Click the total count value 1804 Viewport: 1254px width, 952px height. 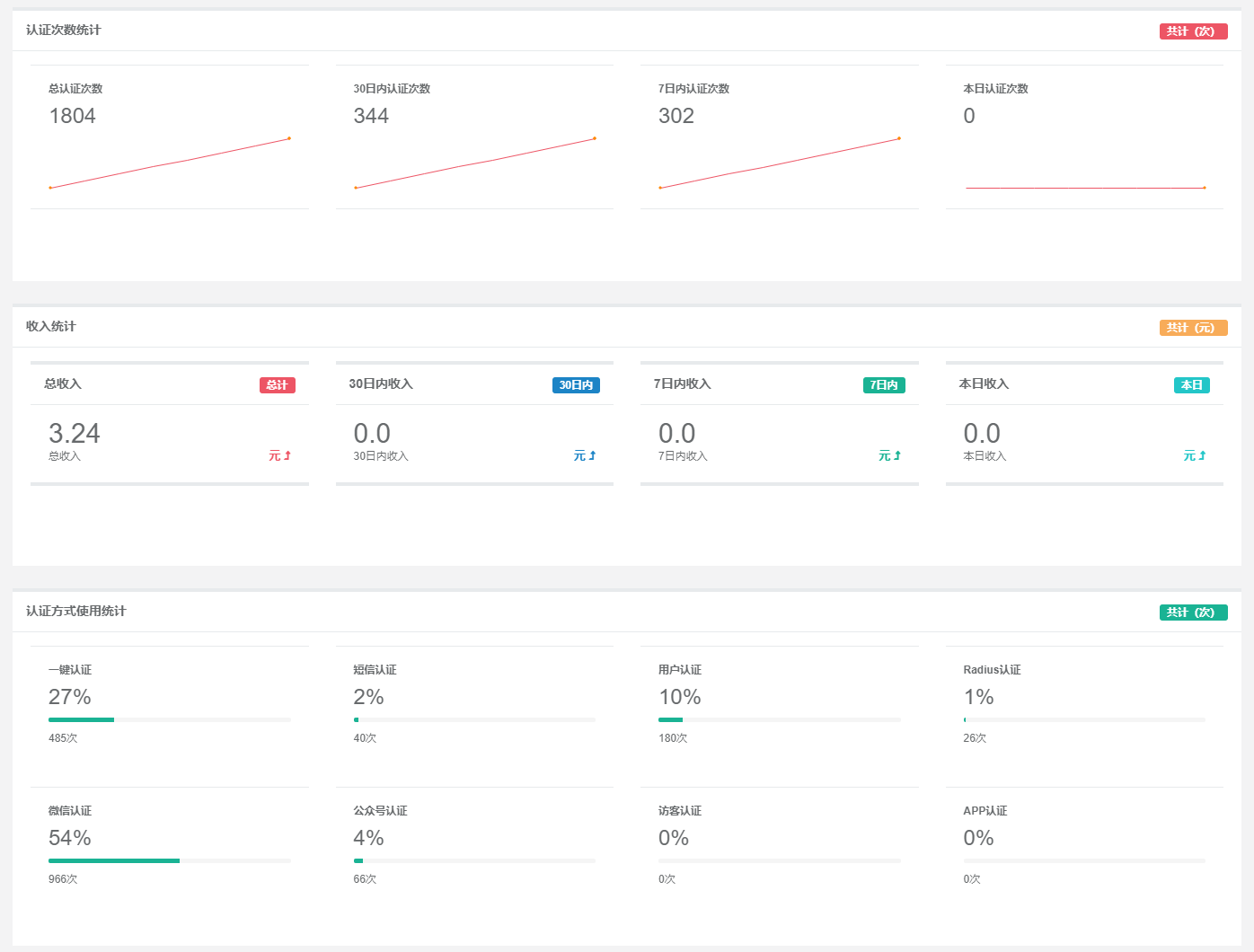[x=72, y=116]
